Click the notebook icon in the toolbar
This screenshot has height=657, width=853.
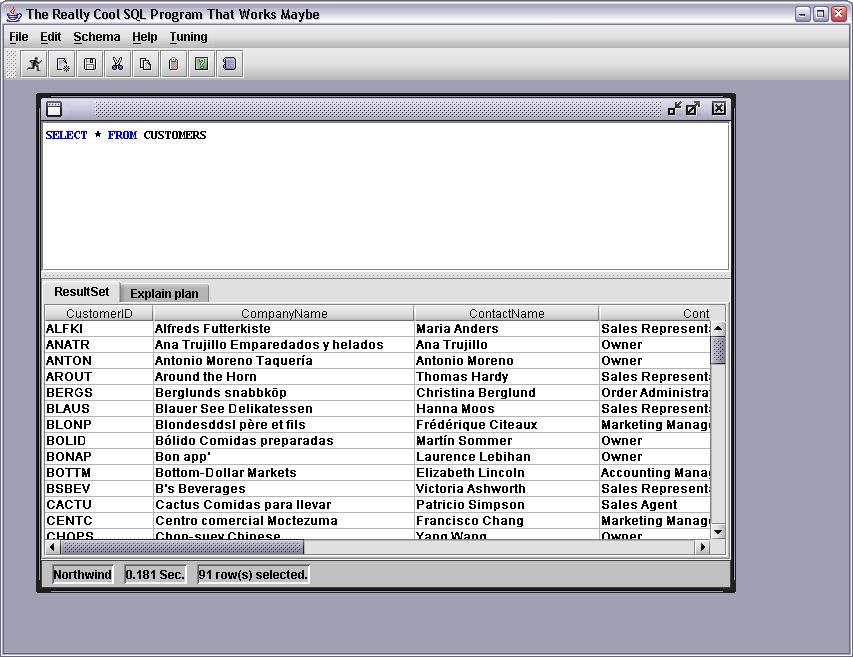click(229, 64)
